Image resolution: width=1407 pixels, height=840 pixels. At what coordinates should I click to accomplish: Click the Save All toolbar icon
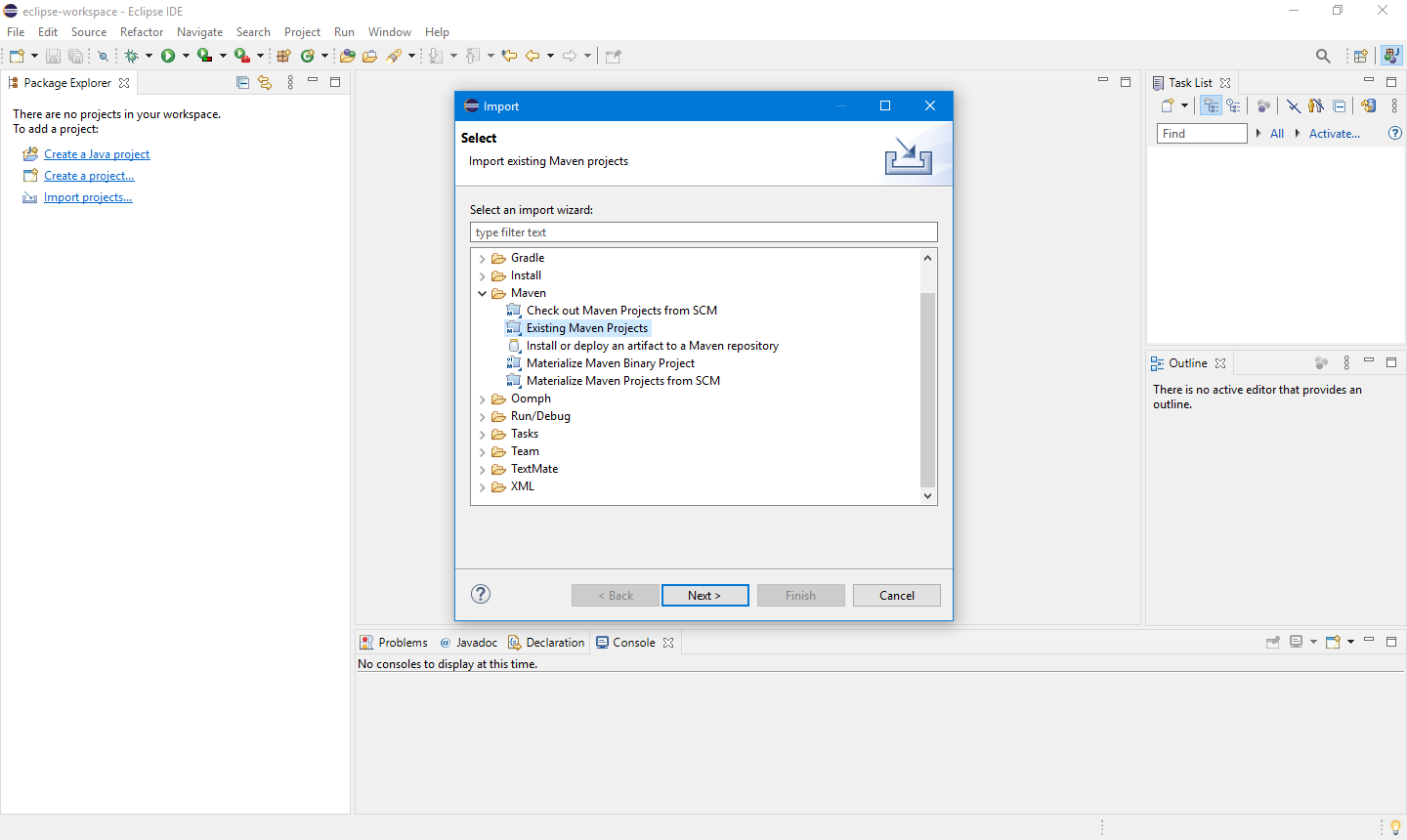click(x=75, y=56)
